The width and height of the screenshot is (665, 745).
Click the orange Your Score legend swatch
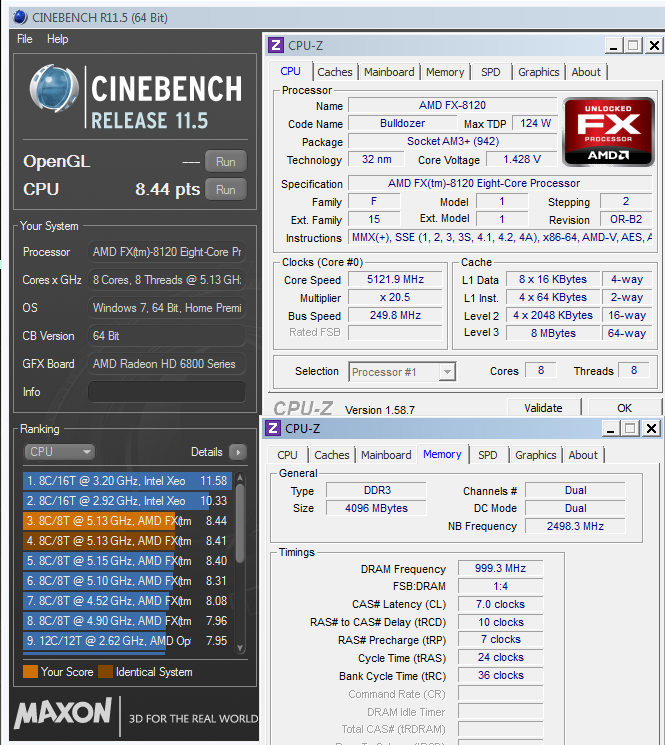coord(30,672)
